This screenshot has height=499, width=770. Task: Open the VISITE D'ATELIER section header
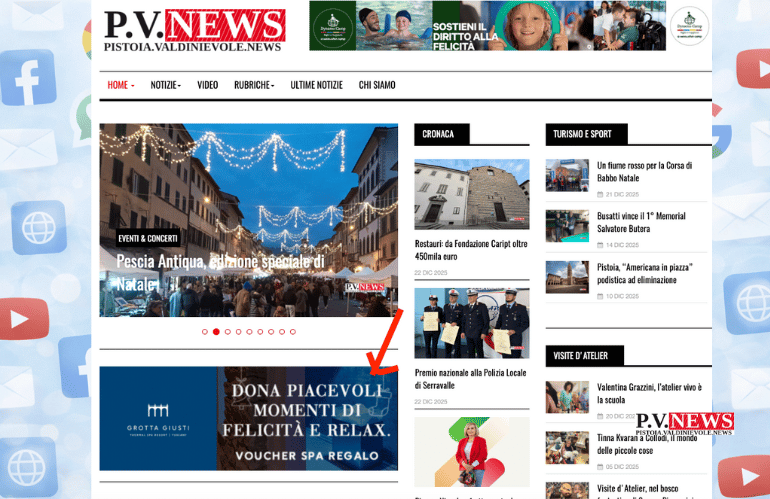coord(584,356)
